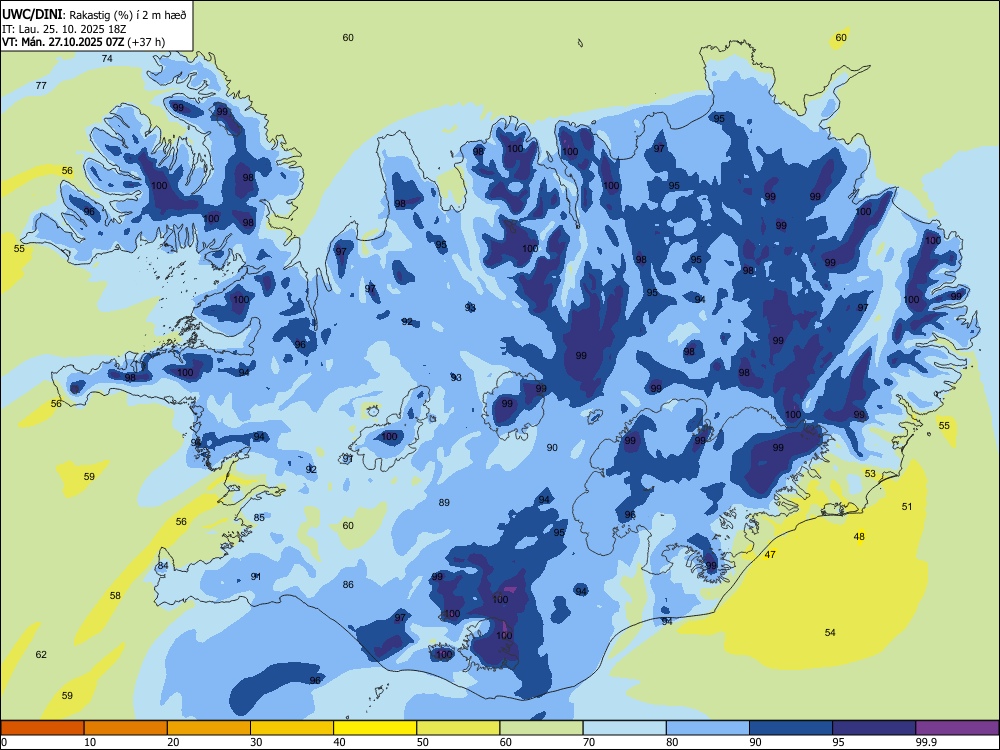Pick the 20–30 amber colorbar segment
The height and width of the screenshot is (750, 1000).
click(x=209, y=728)
